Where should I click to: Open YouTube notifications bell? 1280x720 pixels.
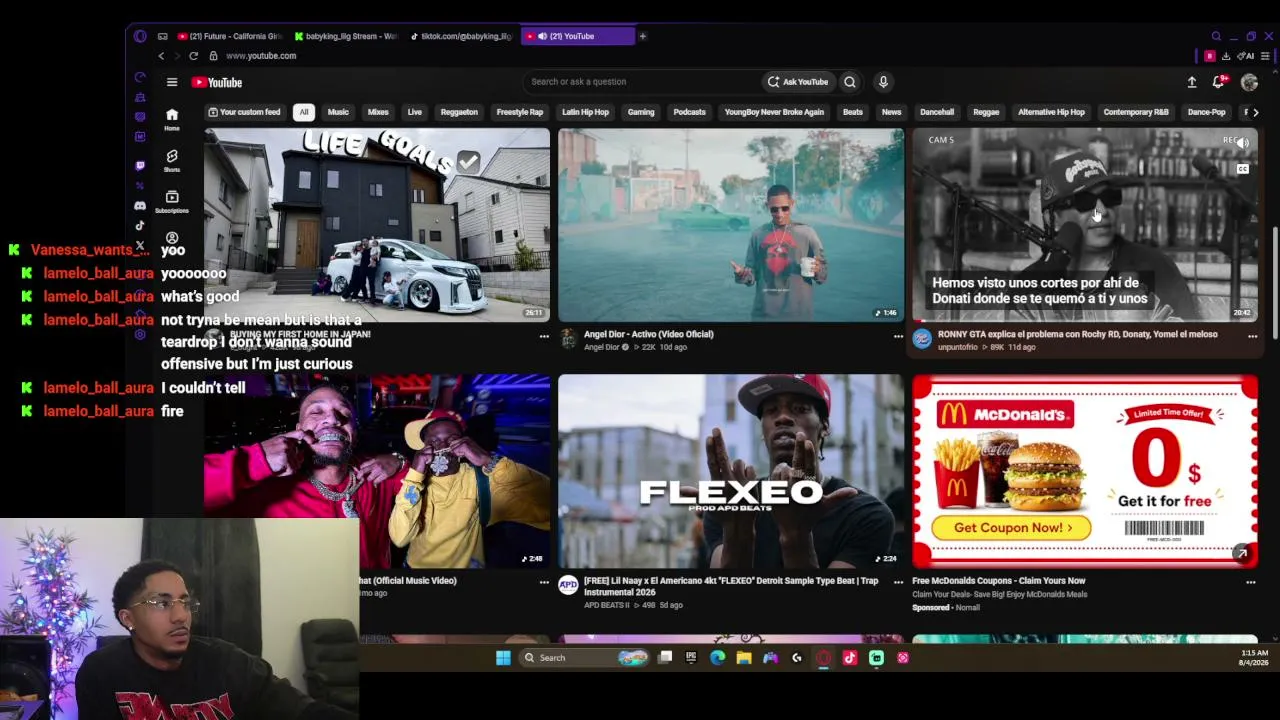click(1219, 82)
